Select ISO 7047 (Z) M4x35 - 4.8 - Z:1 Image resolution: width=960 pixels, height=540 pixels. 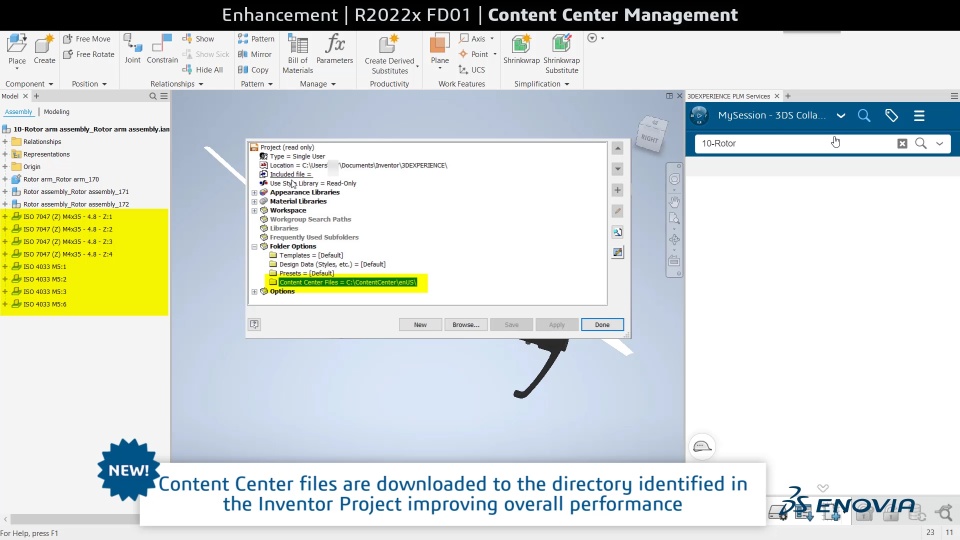67,217
